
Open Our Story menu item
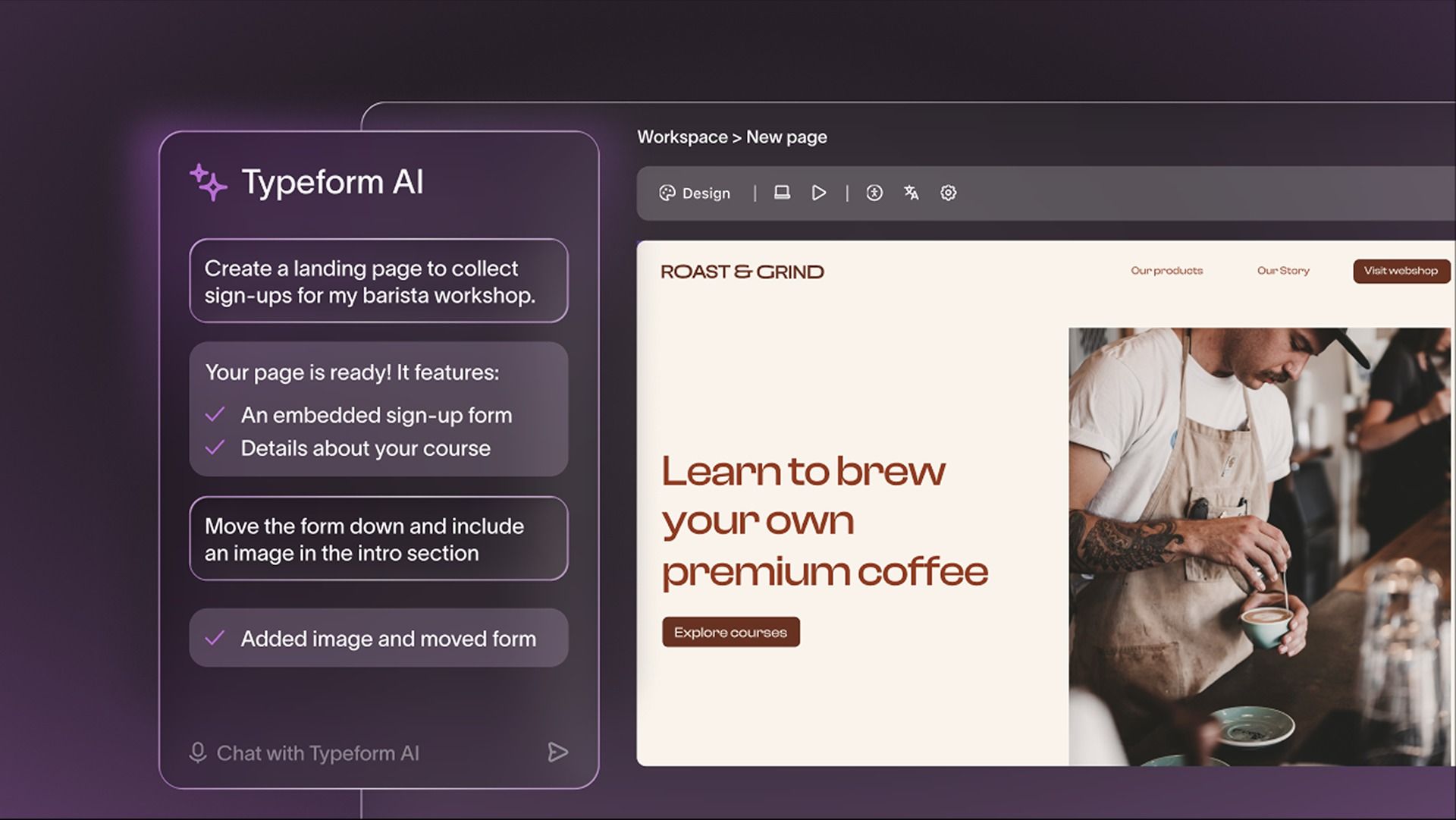[1283, 271]
